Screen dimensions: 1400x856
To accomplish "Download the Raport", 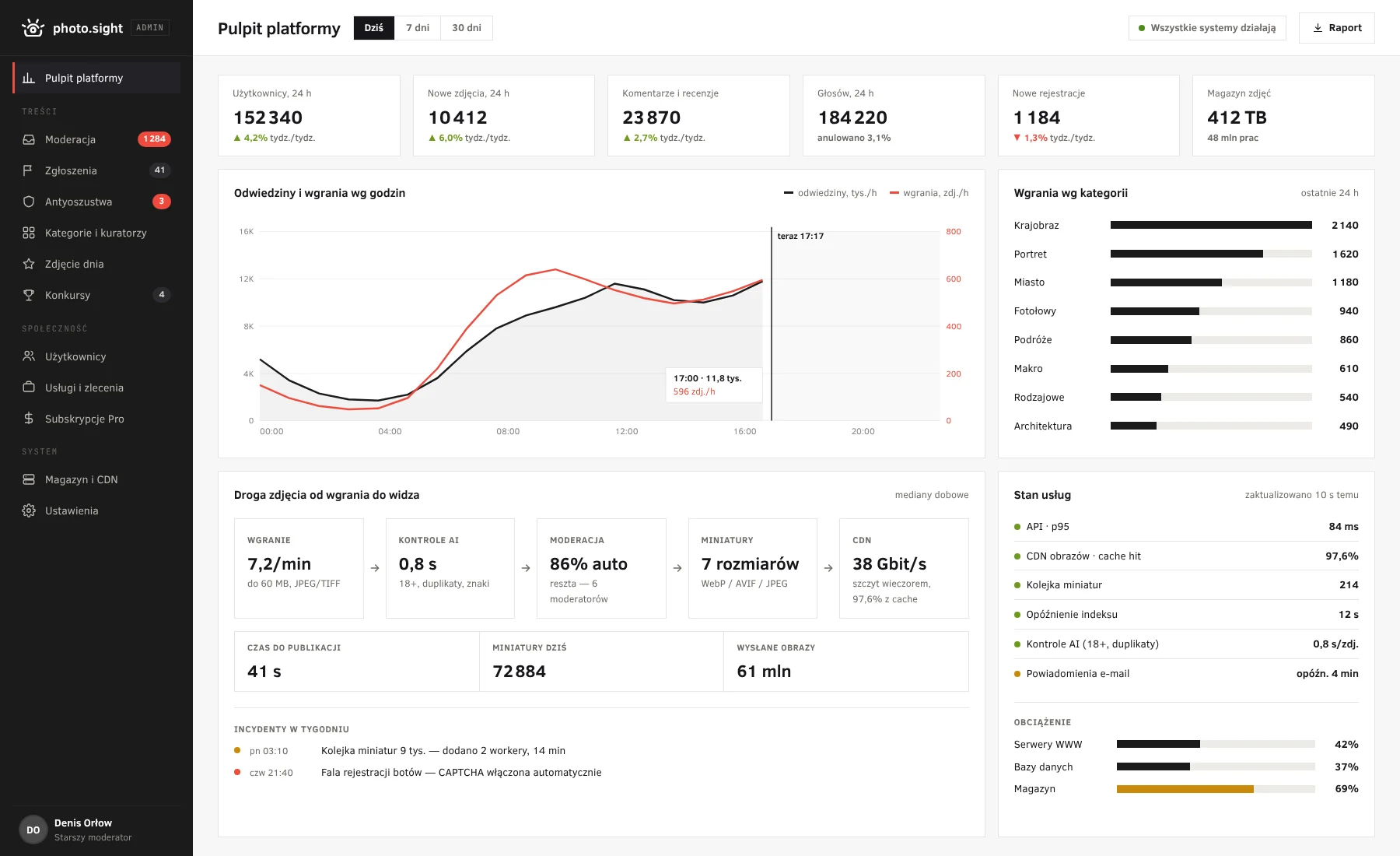I will click(1336, 28).
